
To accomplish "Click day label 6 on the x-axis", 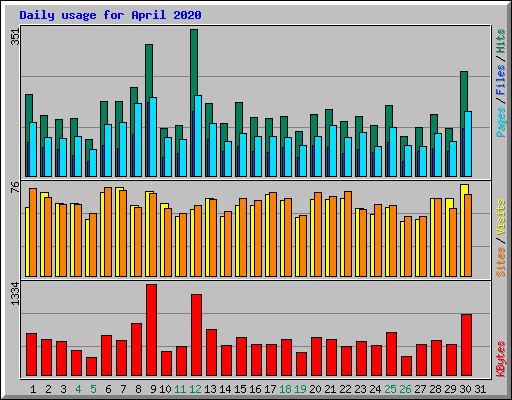I will tap(108, 389).
